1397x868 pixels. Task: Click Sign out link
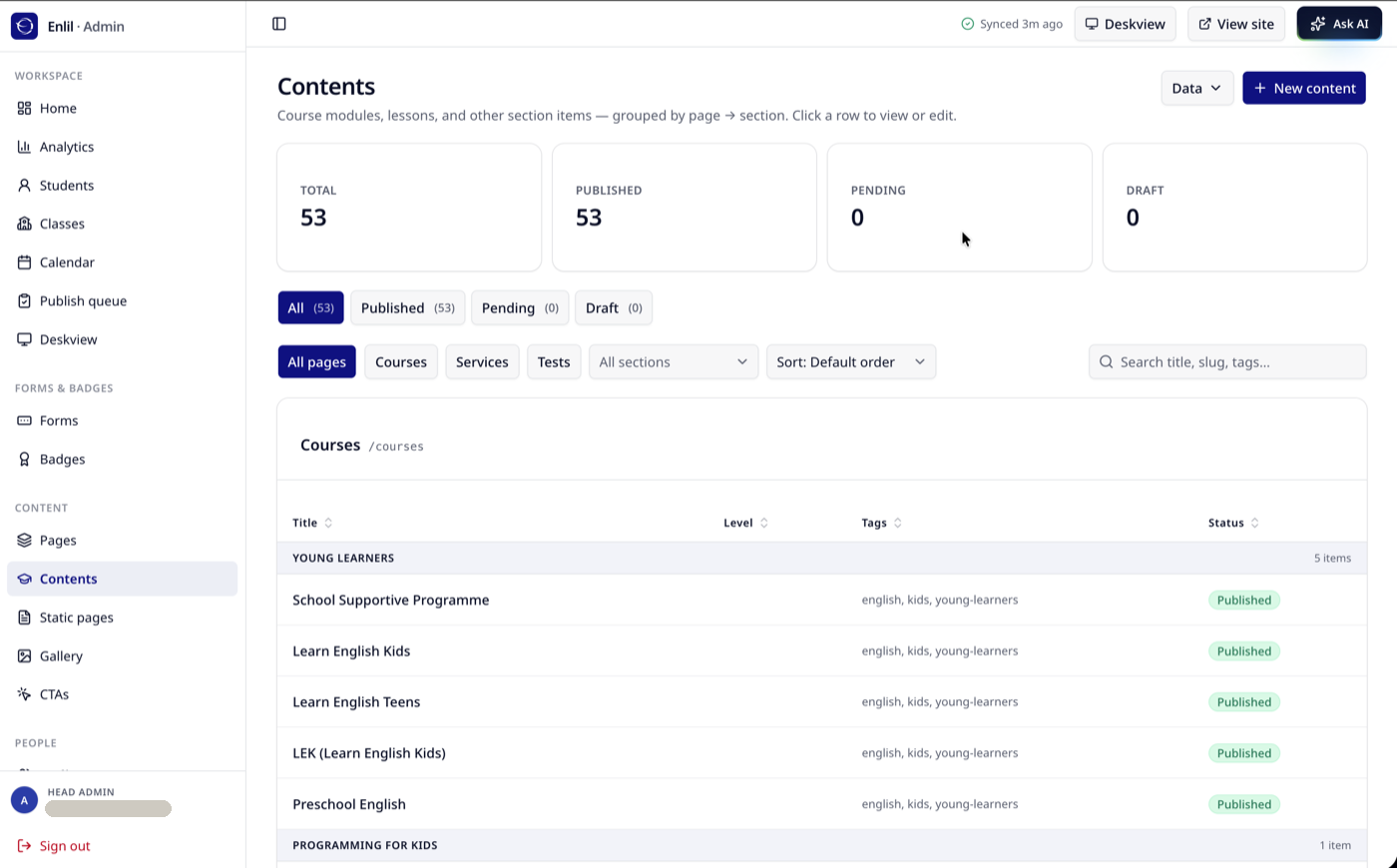[65, 846]
